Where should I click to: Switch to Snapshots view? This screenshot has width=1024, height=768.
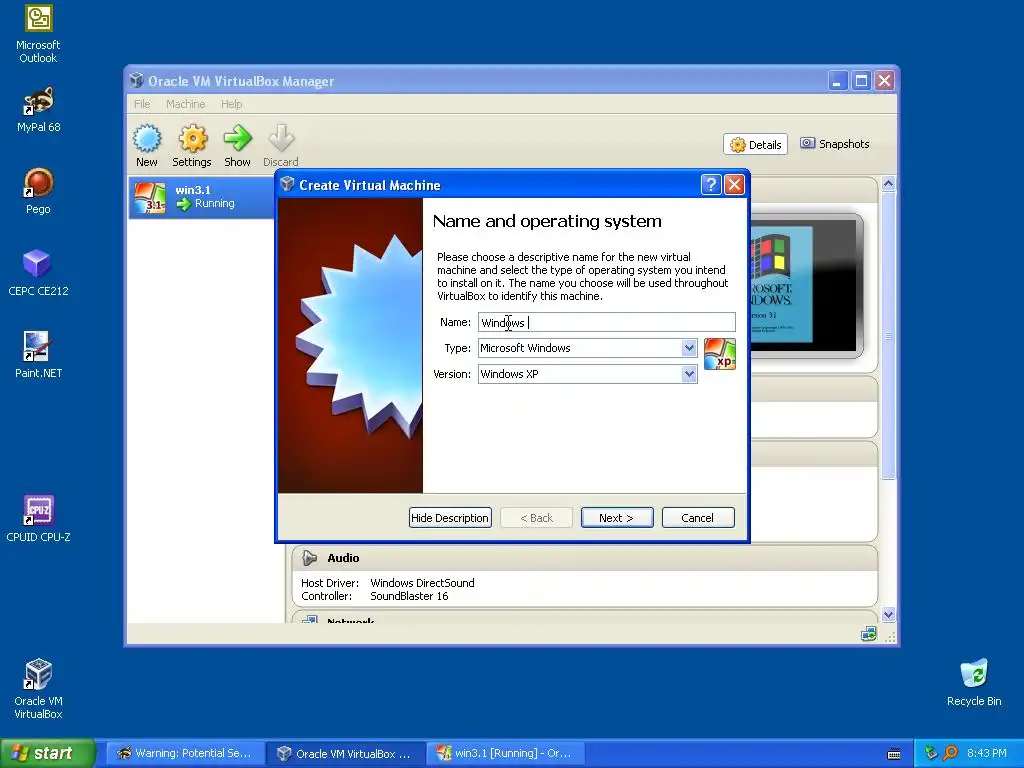pos(835,144)
